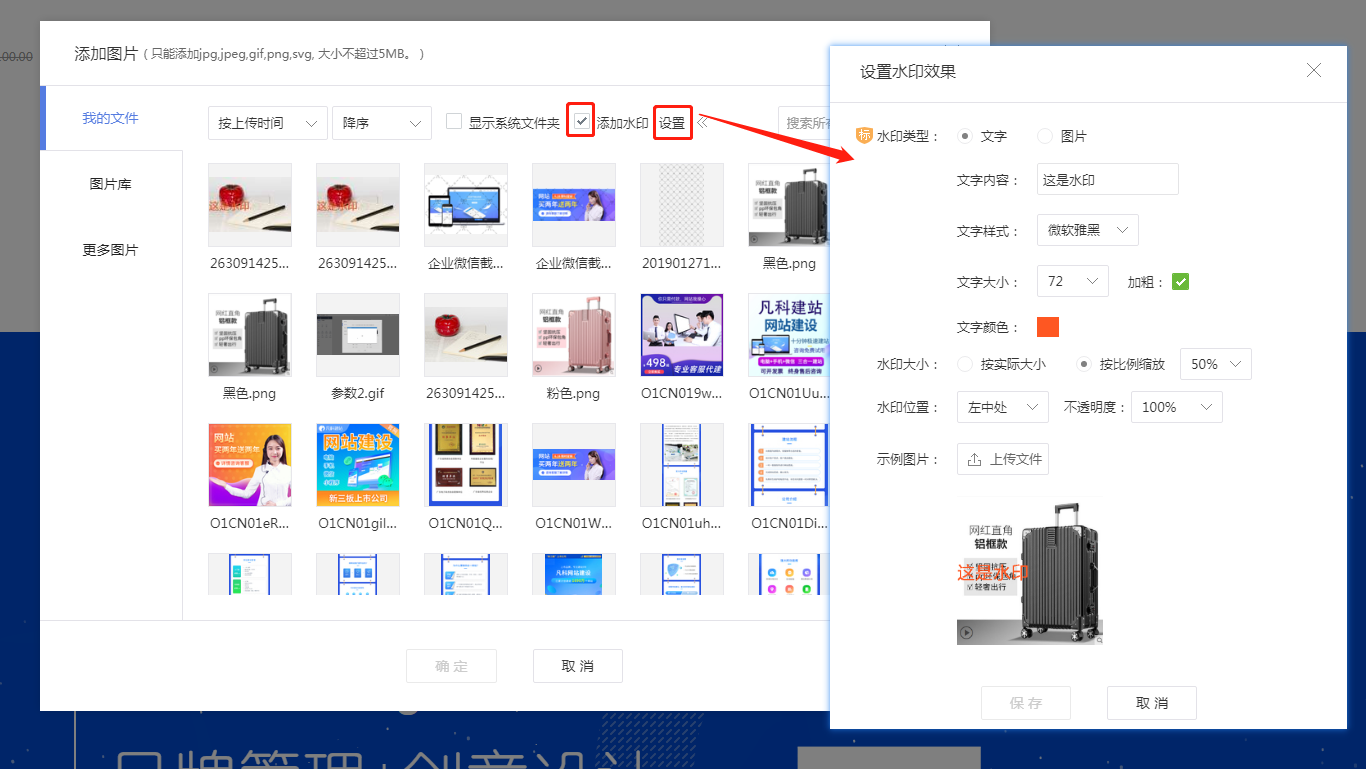
Task: Open the font size 72 dropdown
Action: point(1073,281)
